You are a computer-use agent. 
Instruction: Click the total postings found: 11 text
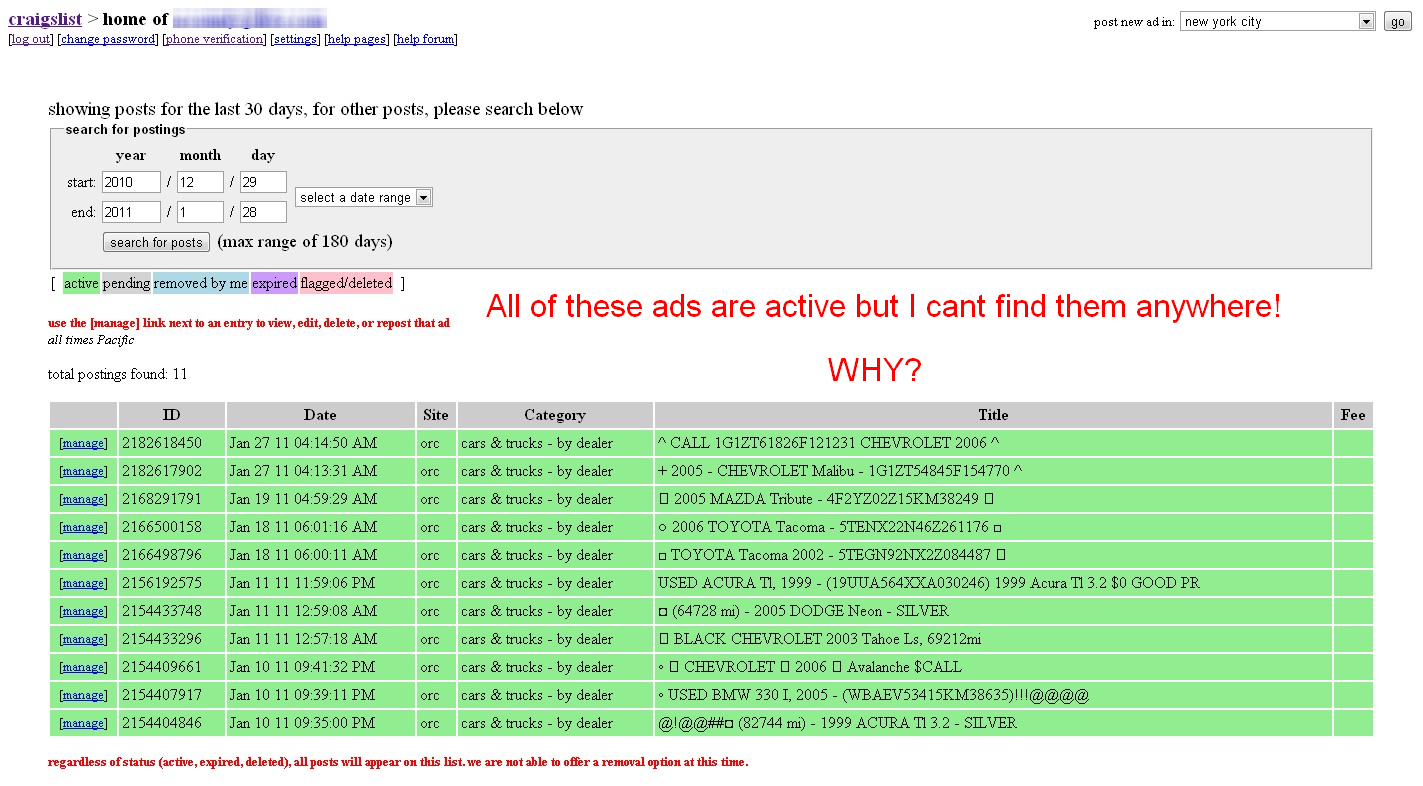click(118, 374)
